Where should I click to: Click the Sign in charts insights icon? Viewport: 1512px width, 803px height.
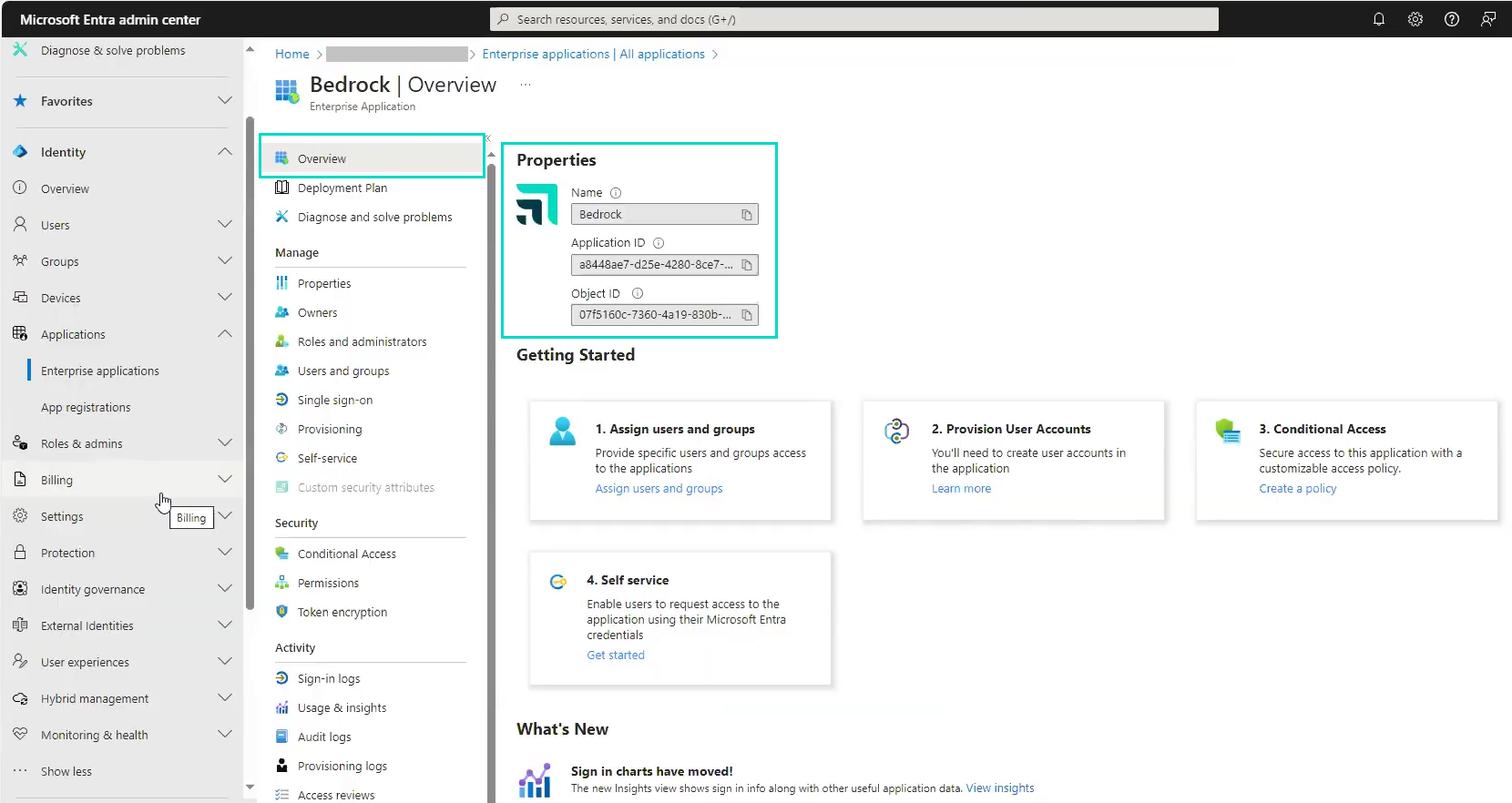pyautogui.click(x=536, y=780)
